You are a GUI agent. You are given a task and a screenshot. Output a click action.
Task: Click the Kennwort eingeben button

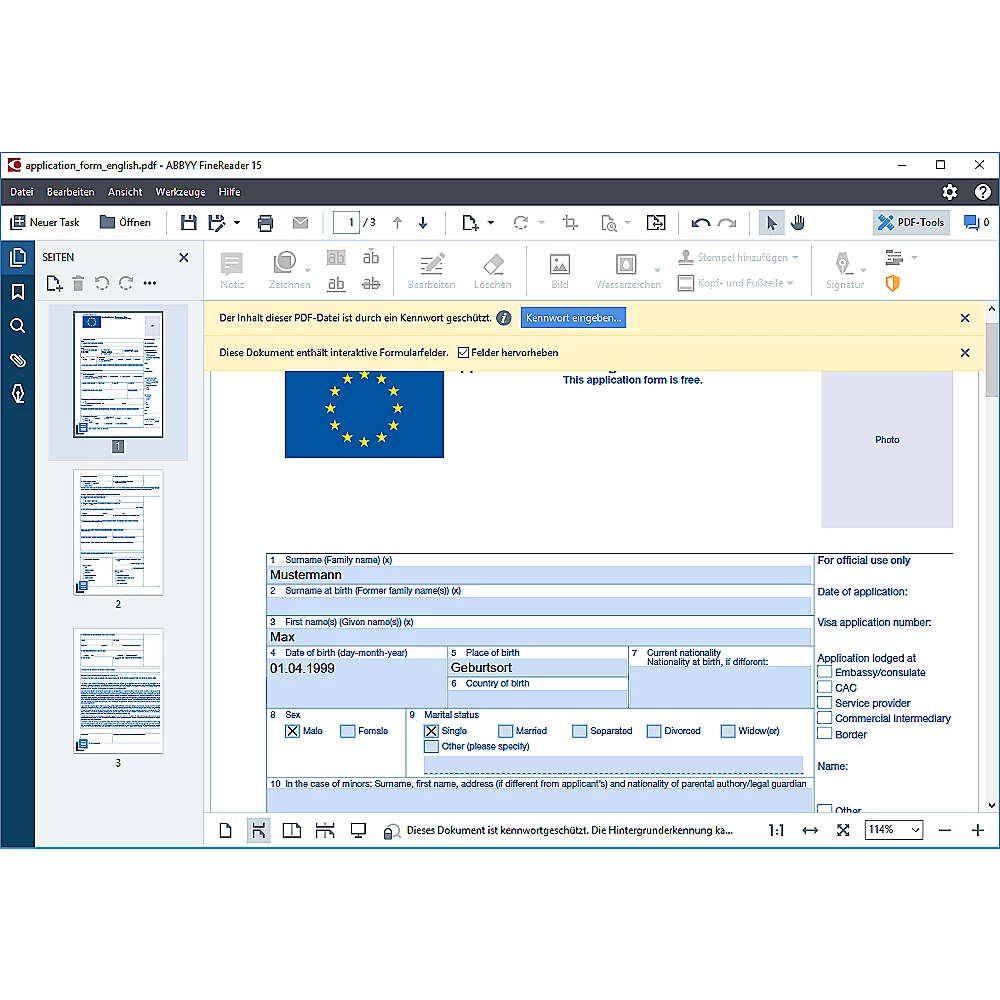tap(573, 318)
